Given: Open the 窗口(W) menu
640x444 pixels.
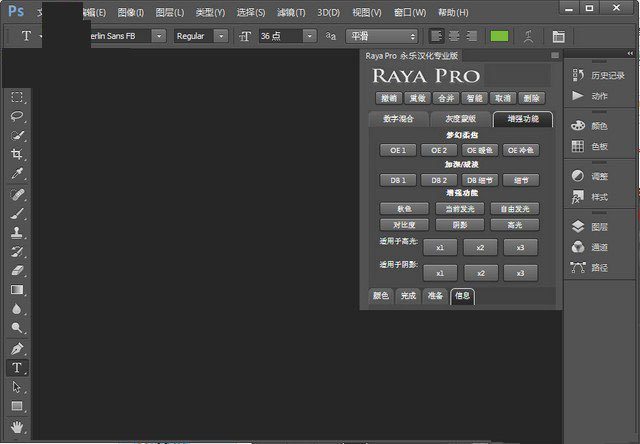Looking at the screenshot, I should tap(410, 12).
